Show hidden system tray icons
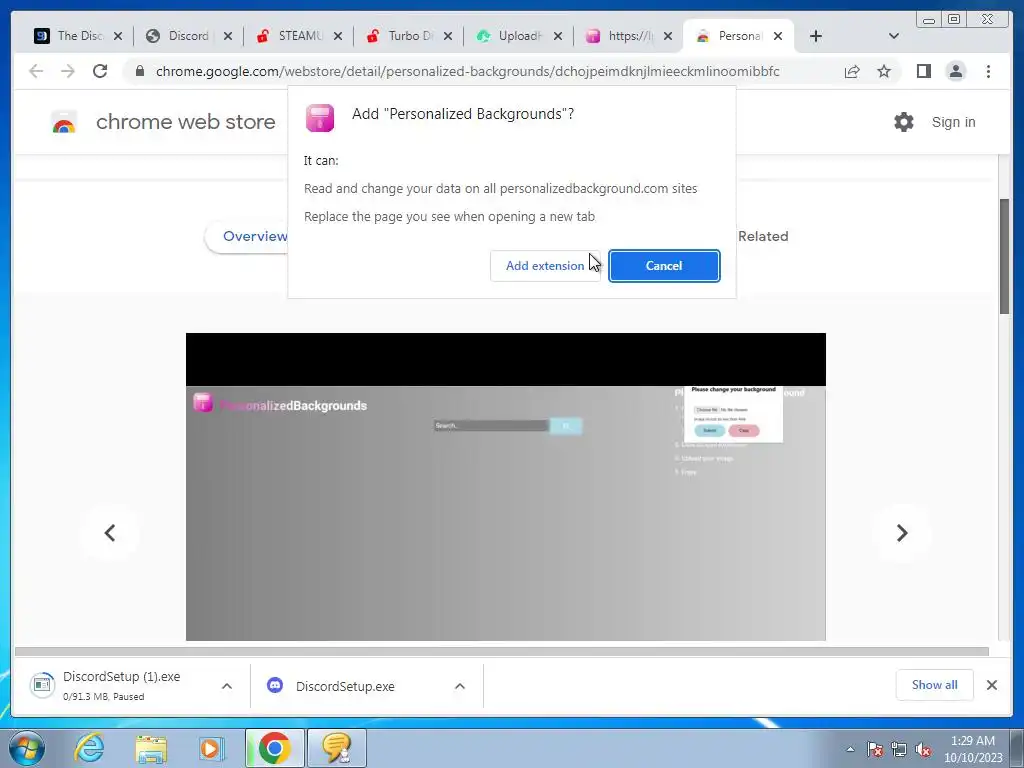The height and width of the screenshot is (768, 1024). pos(850,749)
